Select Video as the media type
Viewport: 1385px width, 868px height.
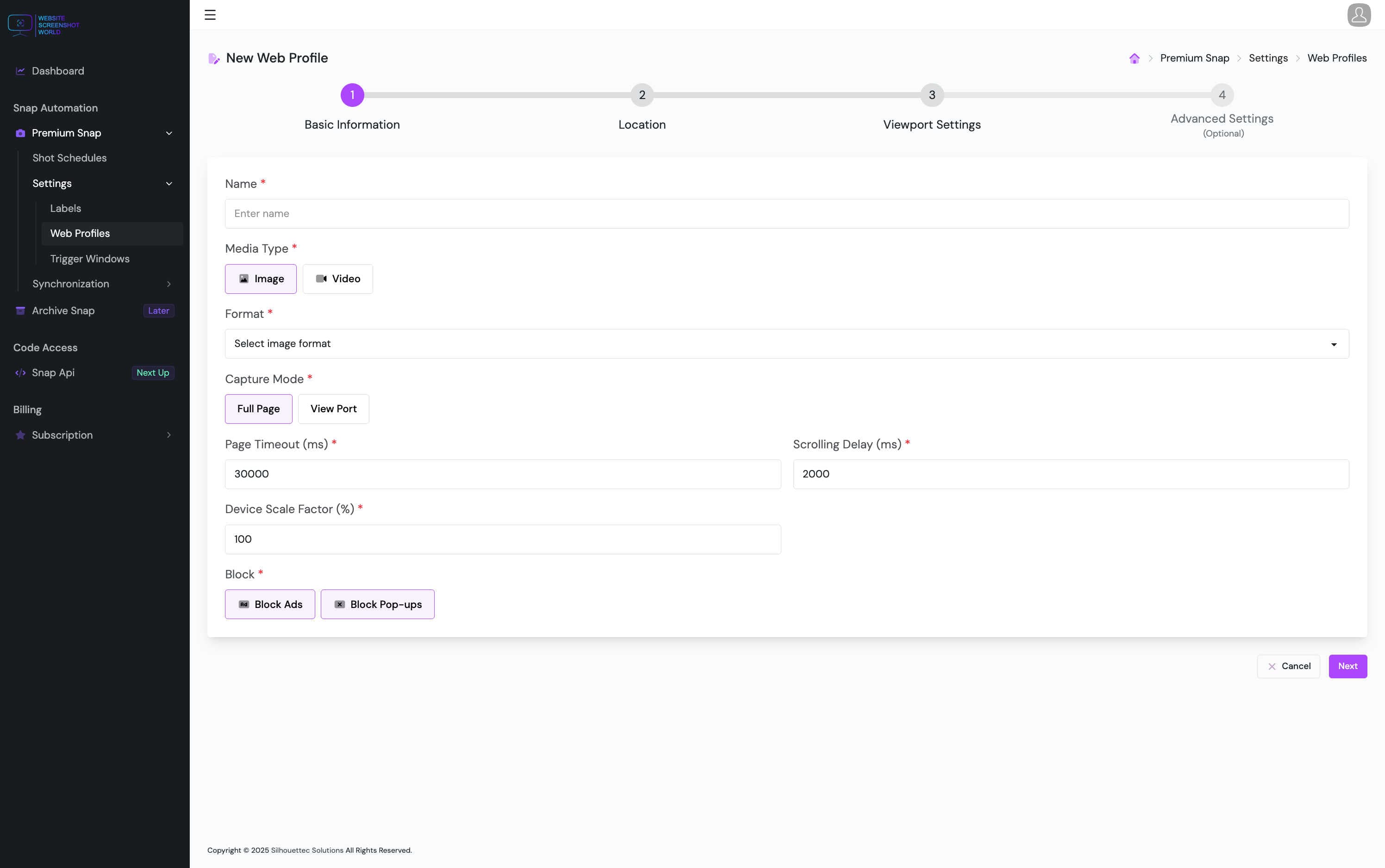337,279
